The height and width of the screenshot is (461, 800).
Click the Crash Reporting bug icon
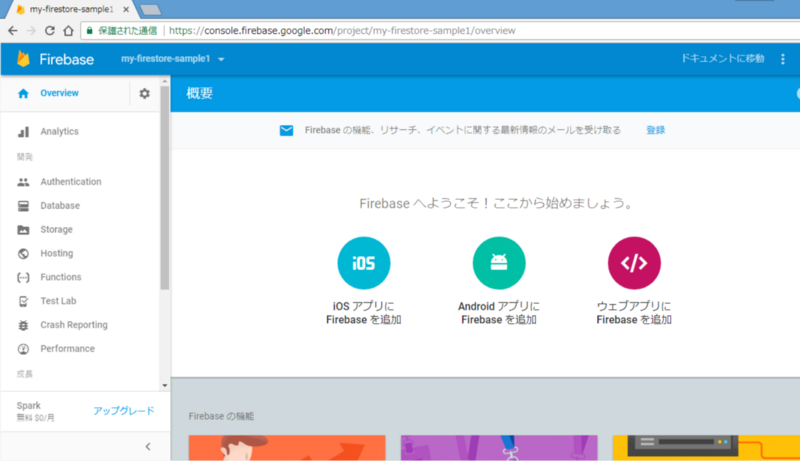pos(23,325)
